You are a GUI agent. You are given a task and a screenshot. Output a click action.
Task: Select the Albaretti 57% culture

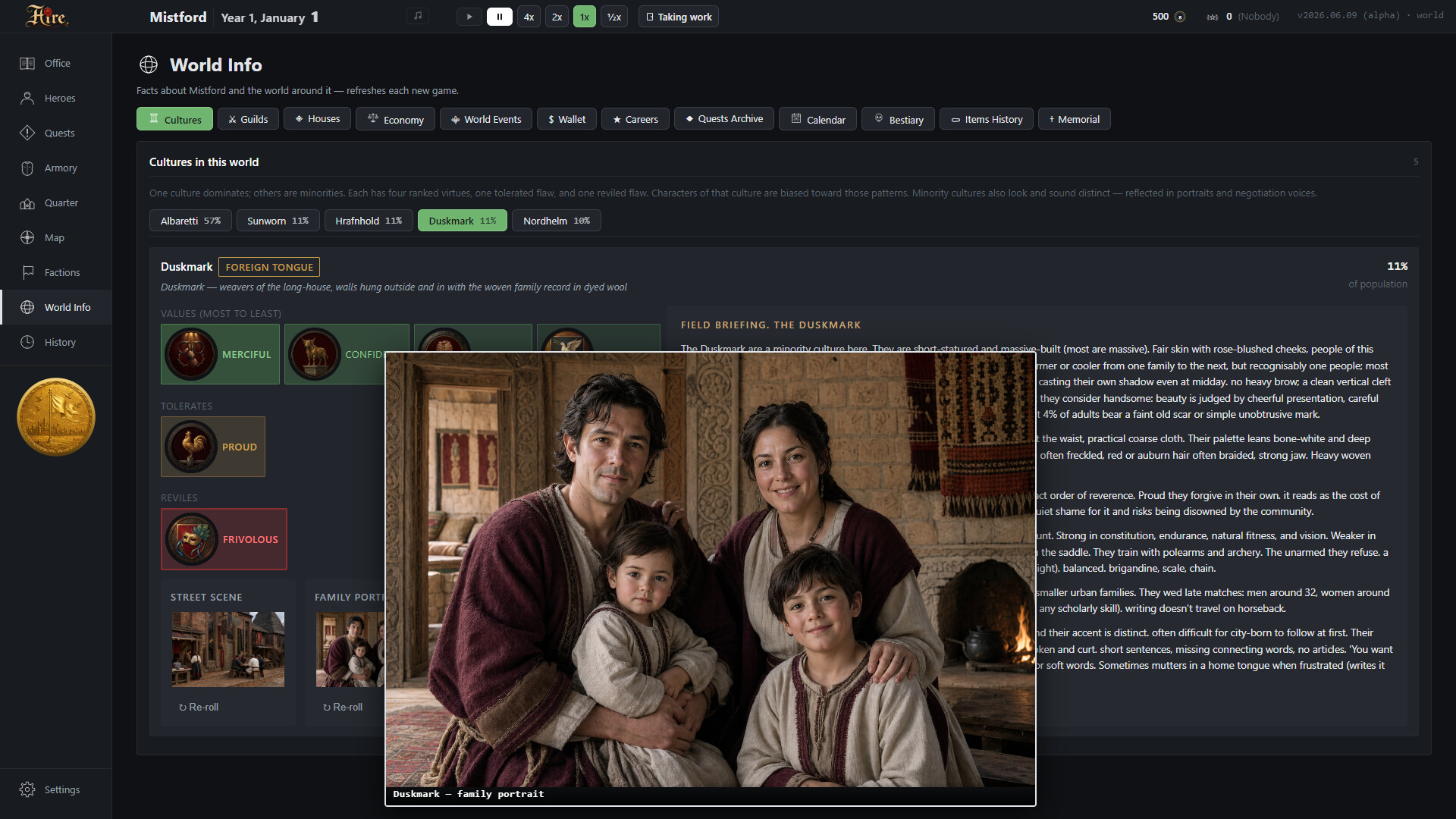click(x=190, y=221)
